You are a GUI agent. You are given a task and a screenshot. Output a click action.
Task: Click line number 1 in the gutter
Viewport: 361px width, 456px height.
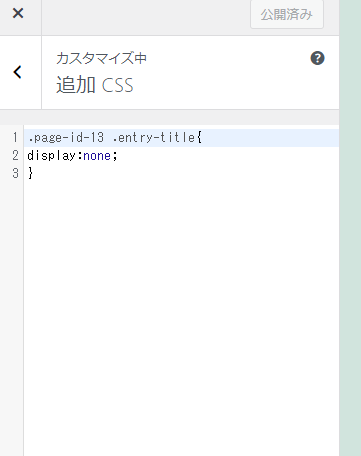(x=15, y=137)
